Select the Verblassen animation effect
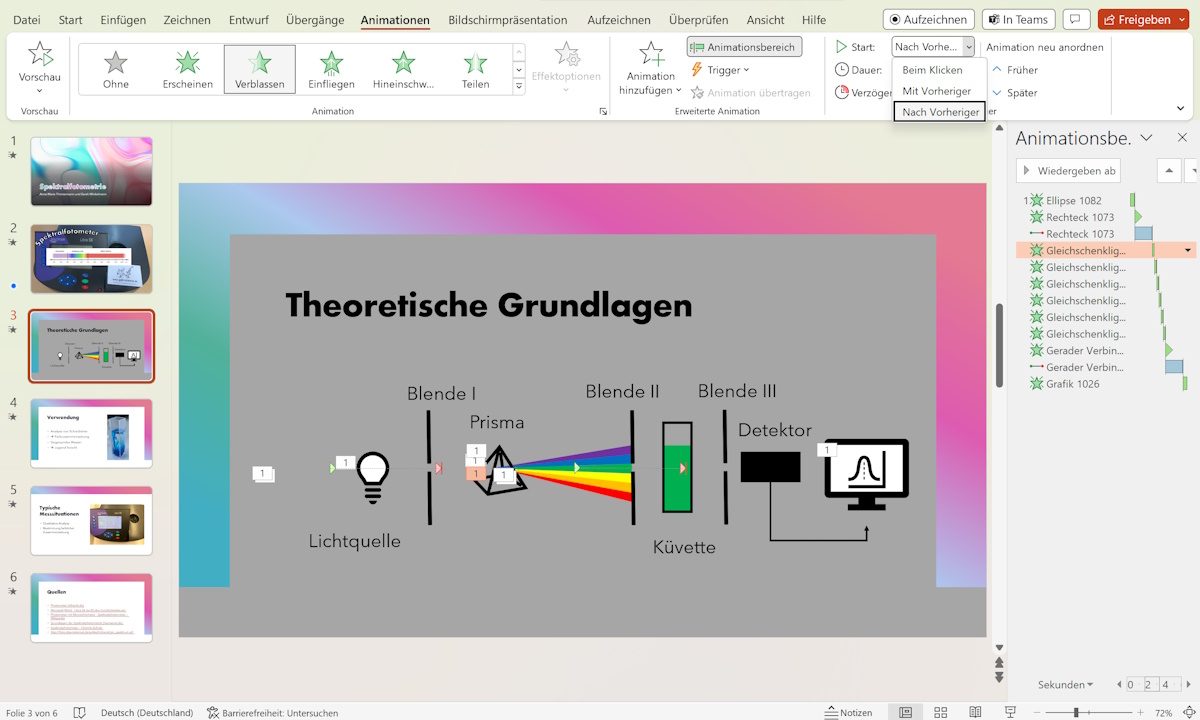The image size is (1200, 720). click(x=259, y=68)
